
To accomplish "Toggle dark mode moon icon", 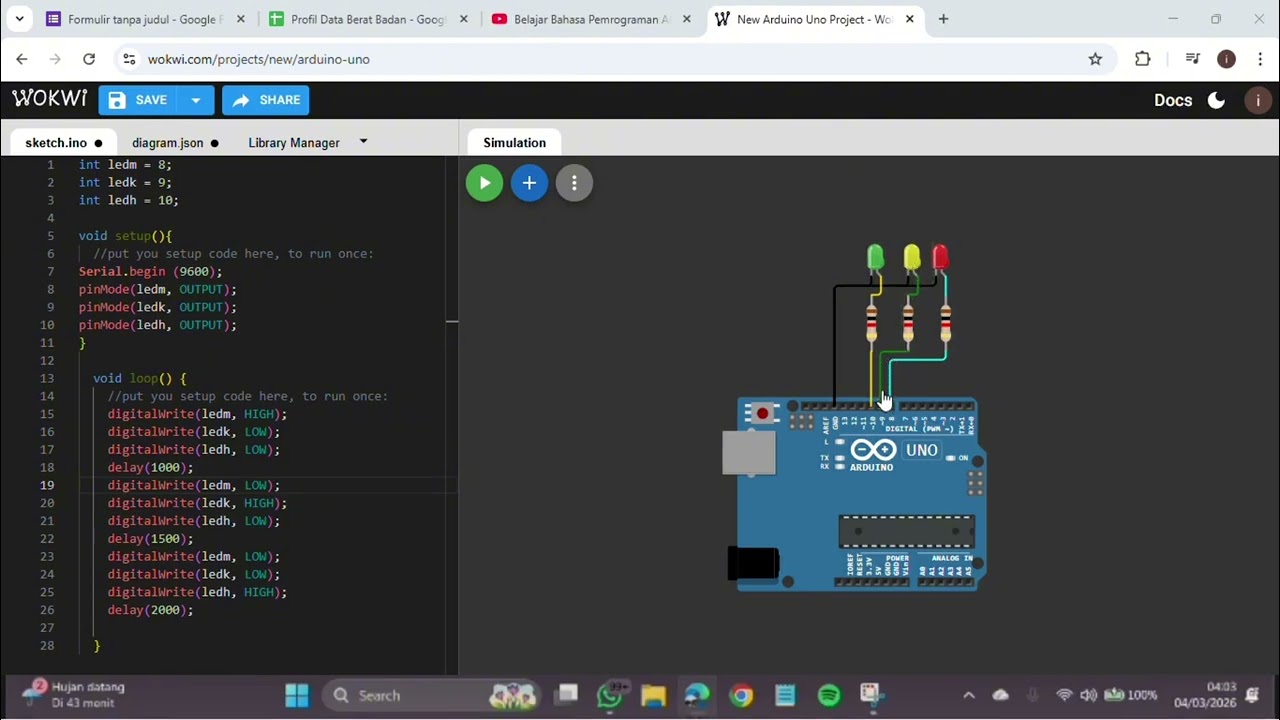I will [x=1217, y=100].
